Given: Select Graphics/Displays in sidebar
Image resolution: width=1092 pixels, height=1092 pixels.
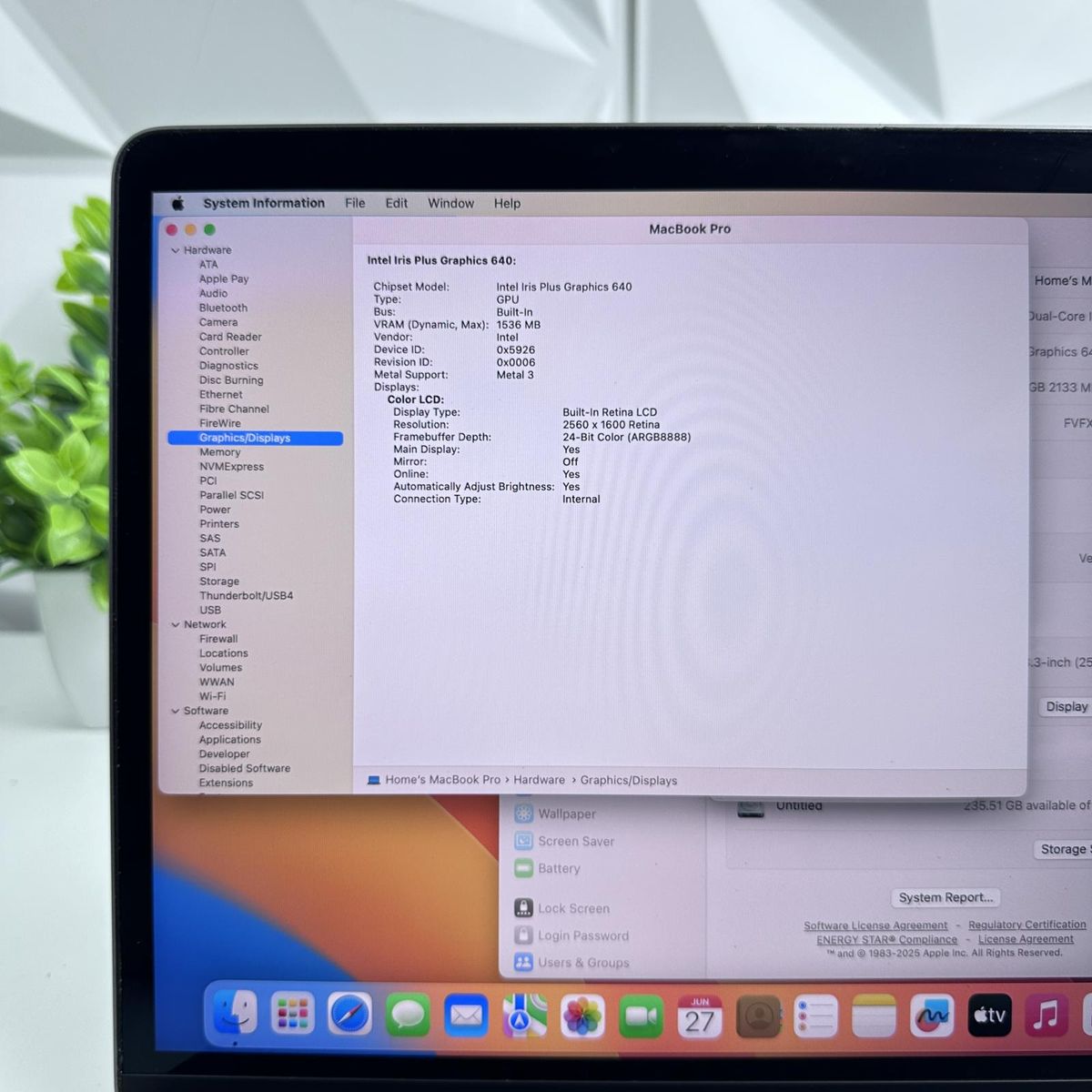Looking at the screenshot, I should 256,438.
